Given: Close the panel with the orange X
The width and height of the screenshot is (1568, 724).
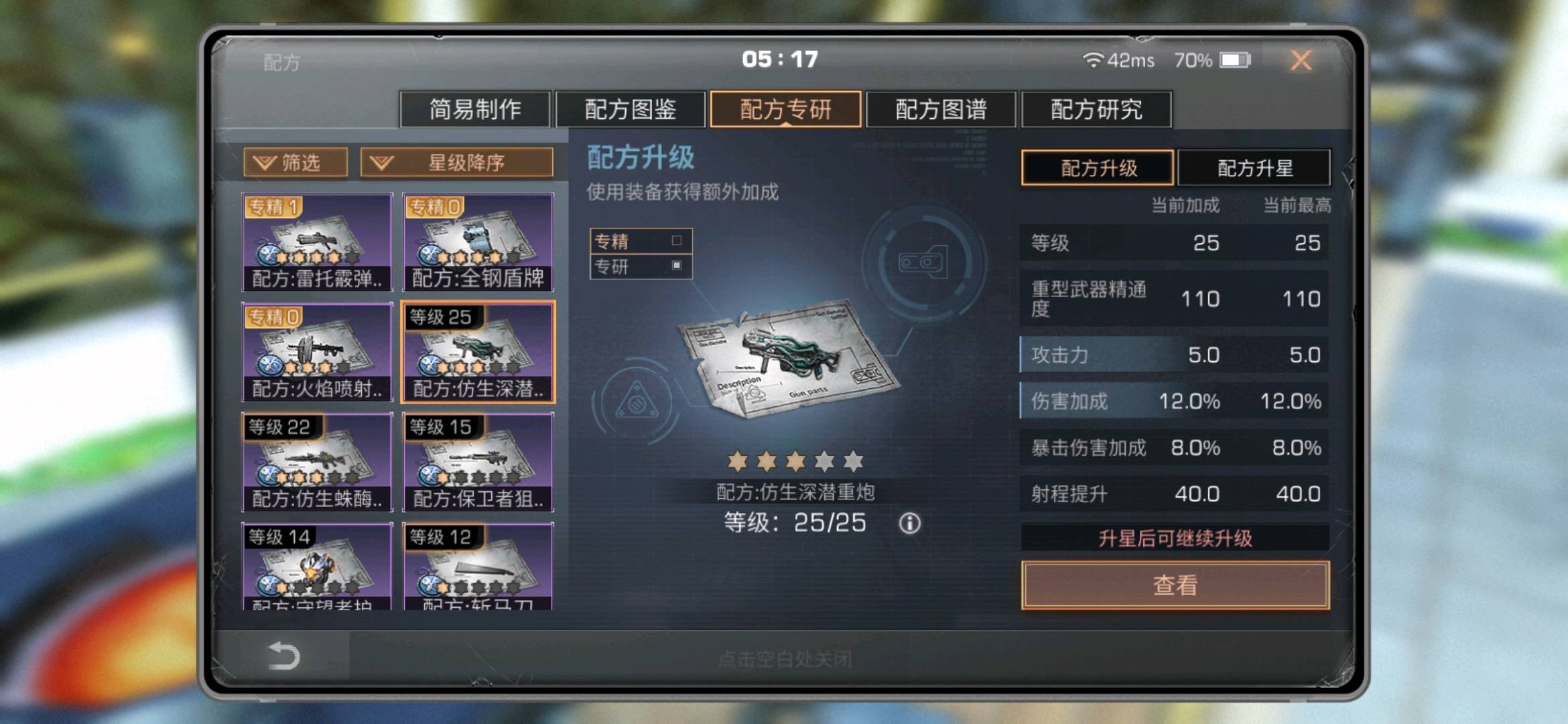Looking at the screenshot, I should [x=1301, y=60].
